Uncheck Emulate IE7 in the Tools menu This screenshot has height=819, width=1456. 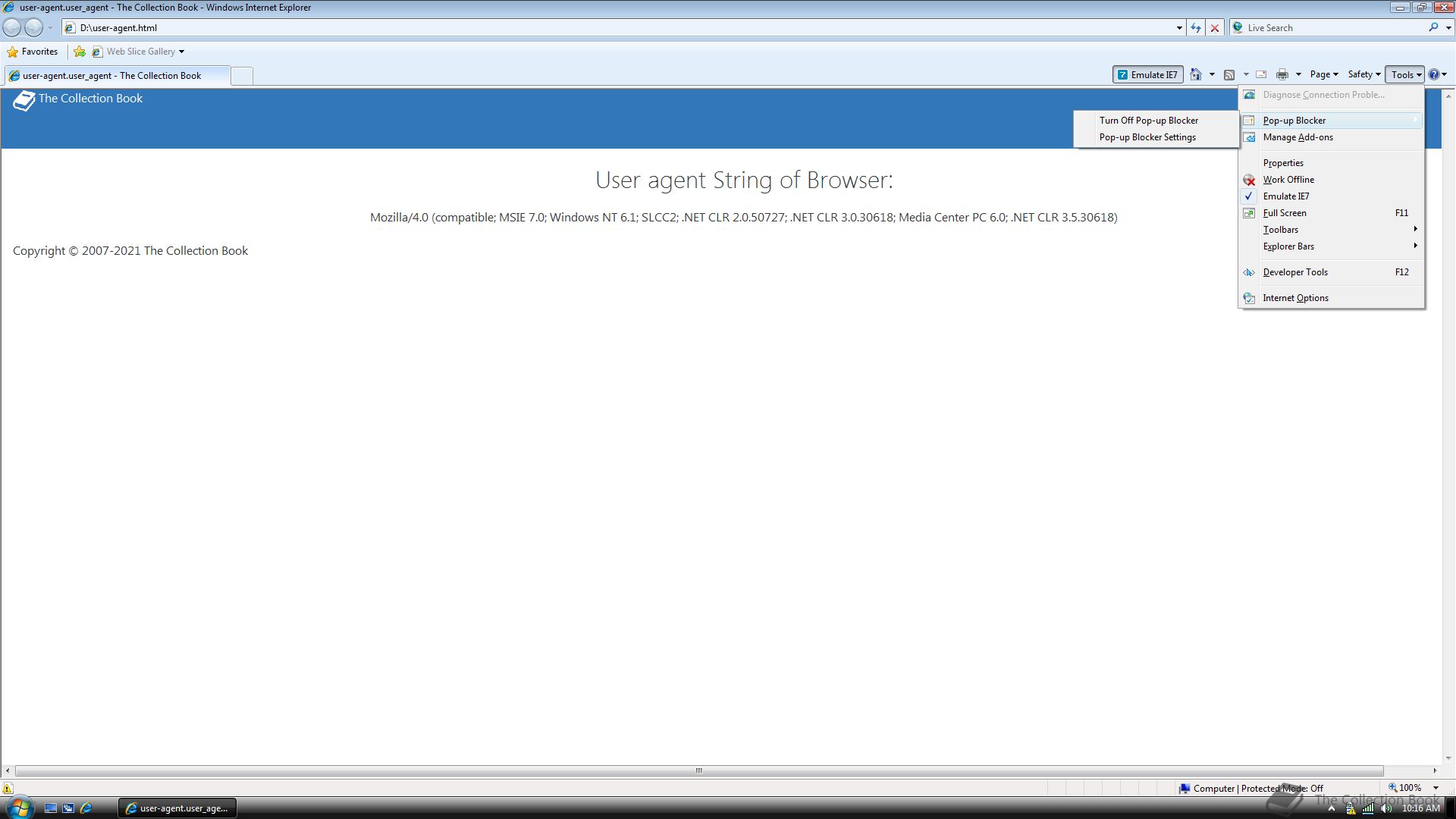1332,196
